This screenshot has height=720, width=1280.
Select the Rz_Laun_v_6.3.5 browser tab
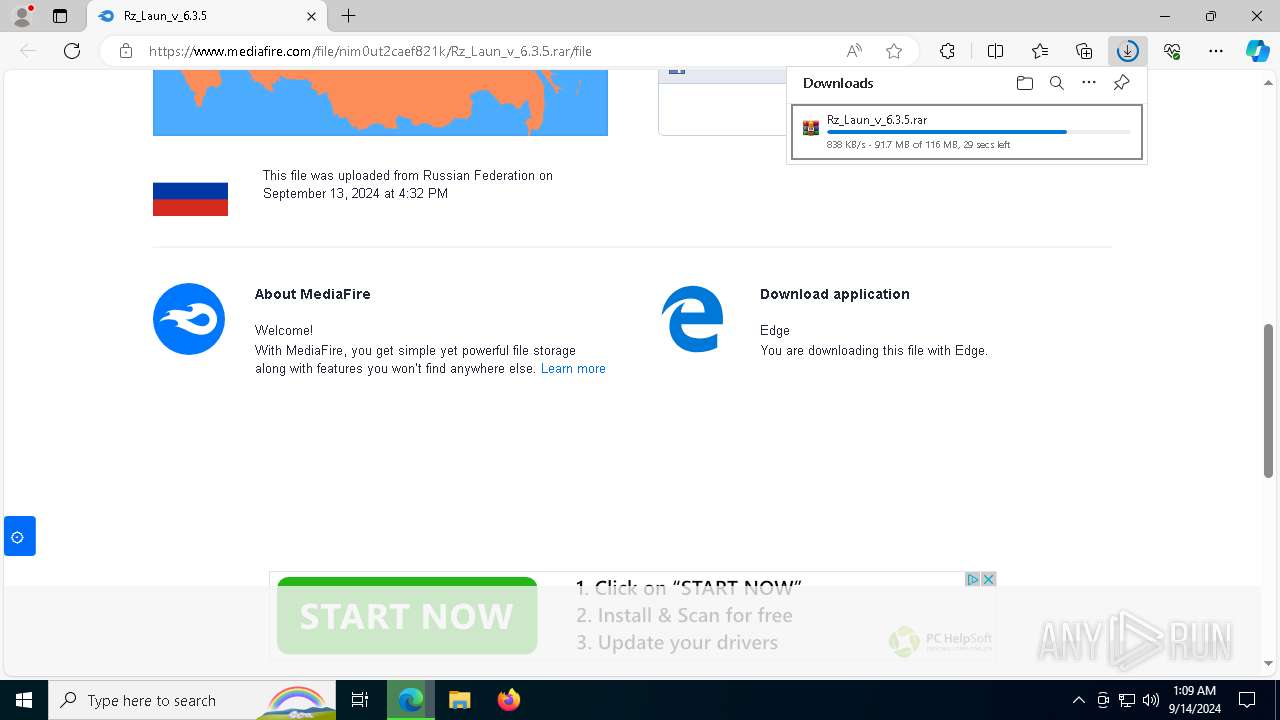click(207, 16)
